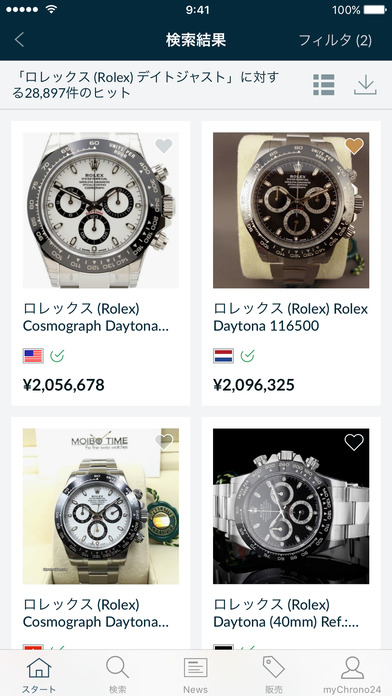Open white-dial Daytona photo priced ¥2,056,678
The height and width of the screenshot is (696, 392).
101,210
